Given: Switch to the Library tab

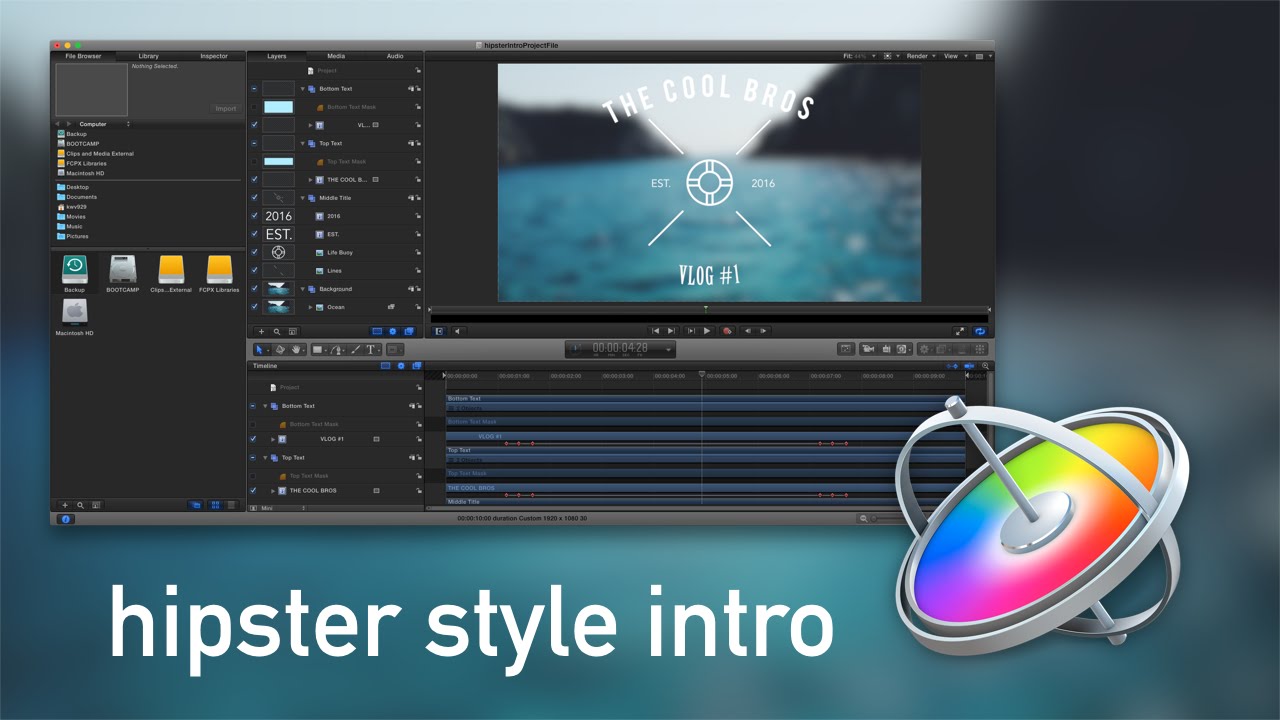Looking at the screenshot, I should 148,56.
